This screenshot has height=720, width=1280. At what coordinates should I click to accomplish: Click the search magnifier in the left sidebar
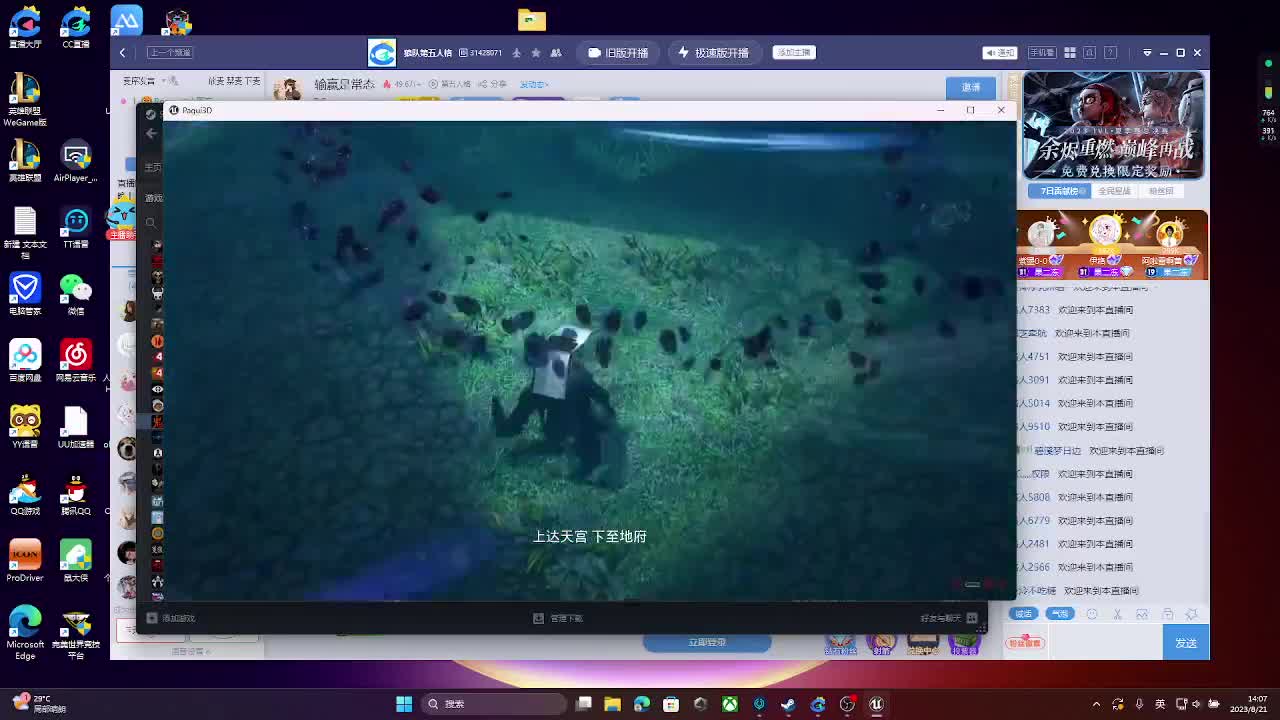(150, 222)
